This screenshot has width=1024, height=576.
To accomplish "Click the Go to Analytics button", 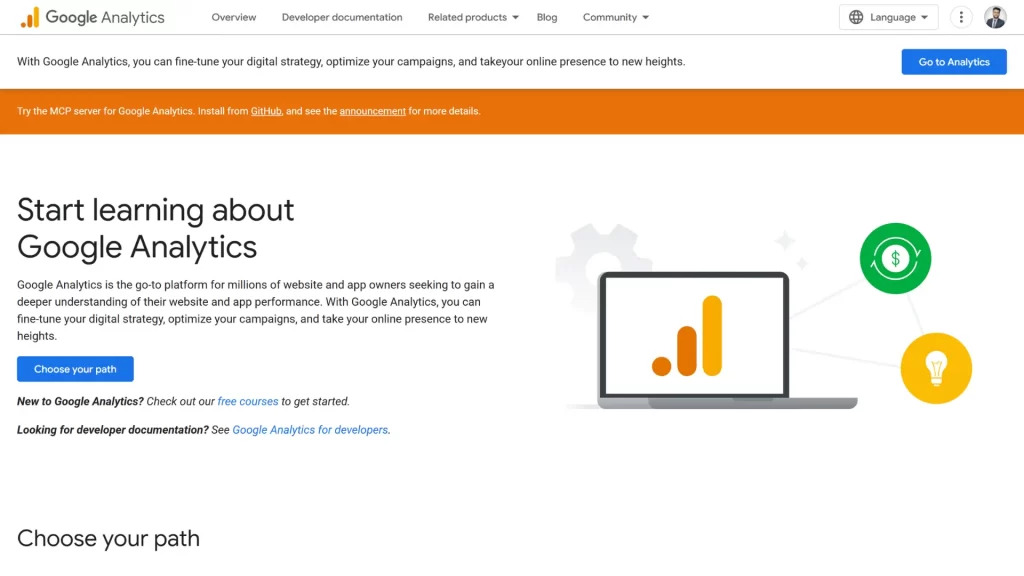I will (953, 61).
